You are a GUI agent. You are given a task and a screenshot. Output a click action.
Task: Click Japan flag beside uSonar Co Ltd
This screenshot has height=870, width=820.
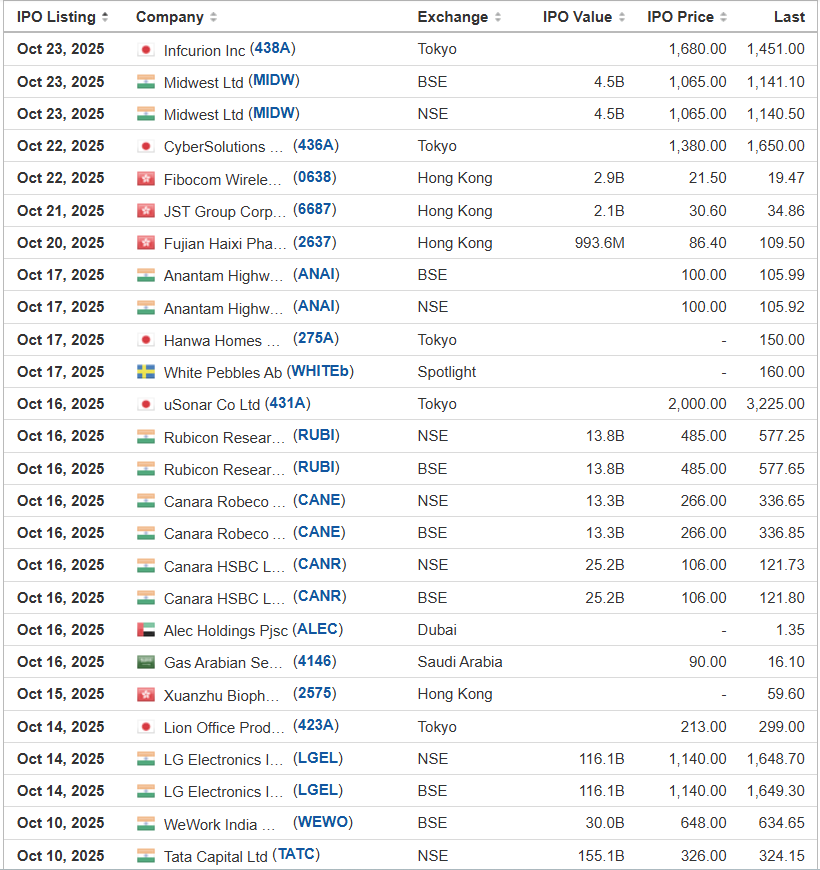pos(146,404)
